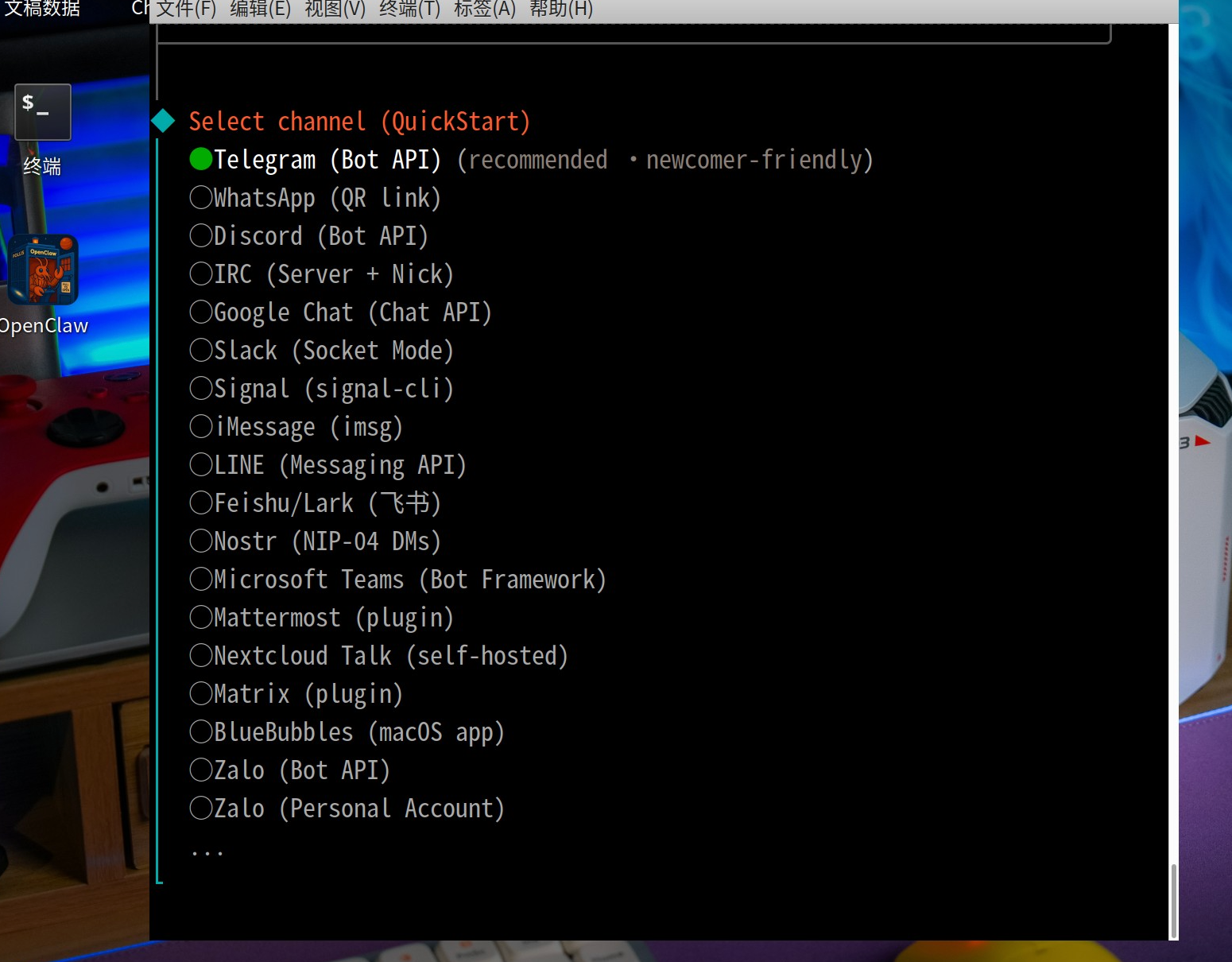Viewport: 1232px width, 962px height.
Task: Open the 帮助(H) menu
Action: (561, 9)
